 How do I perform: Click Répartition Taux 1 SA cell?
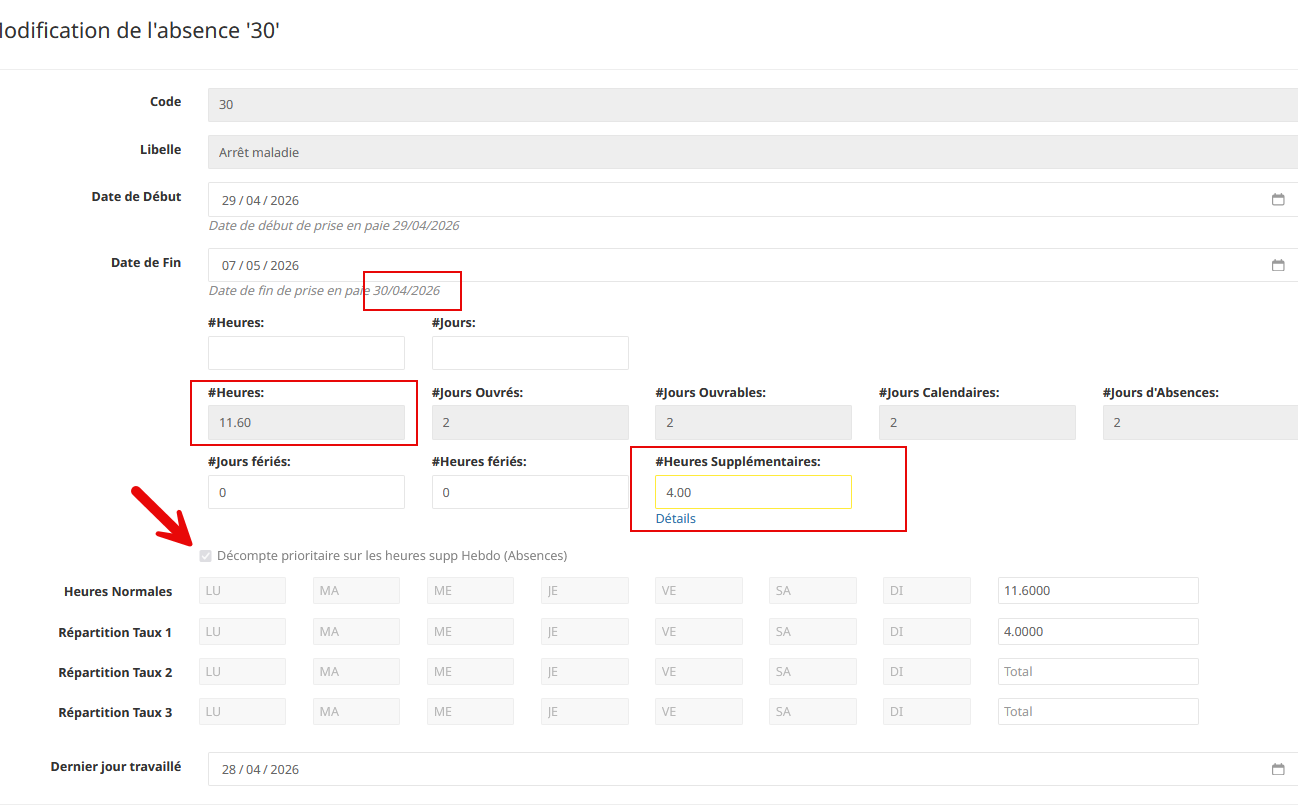point(813,632)
